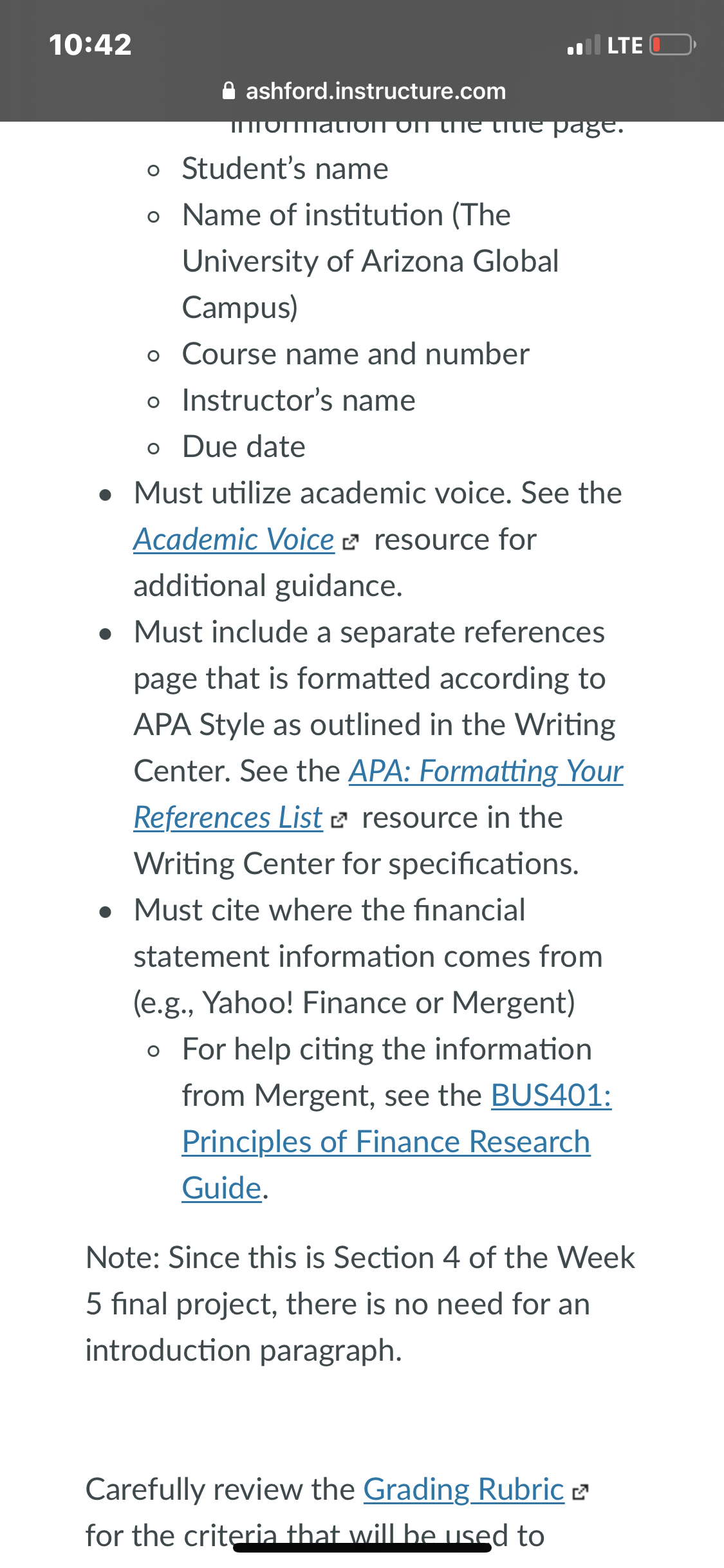Open the Grading Rubric link
The height and width of the screenshot is (1568, 724).
point(463,1489)
